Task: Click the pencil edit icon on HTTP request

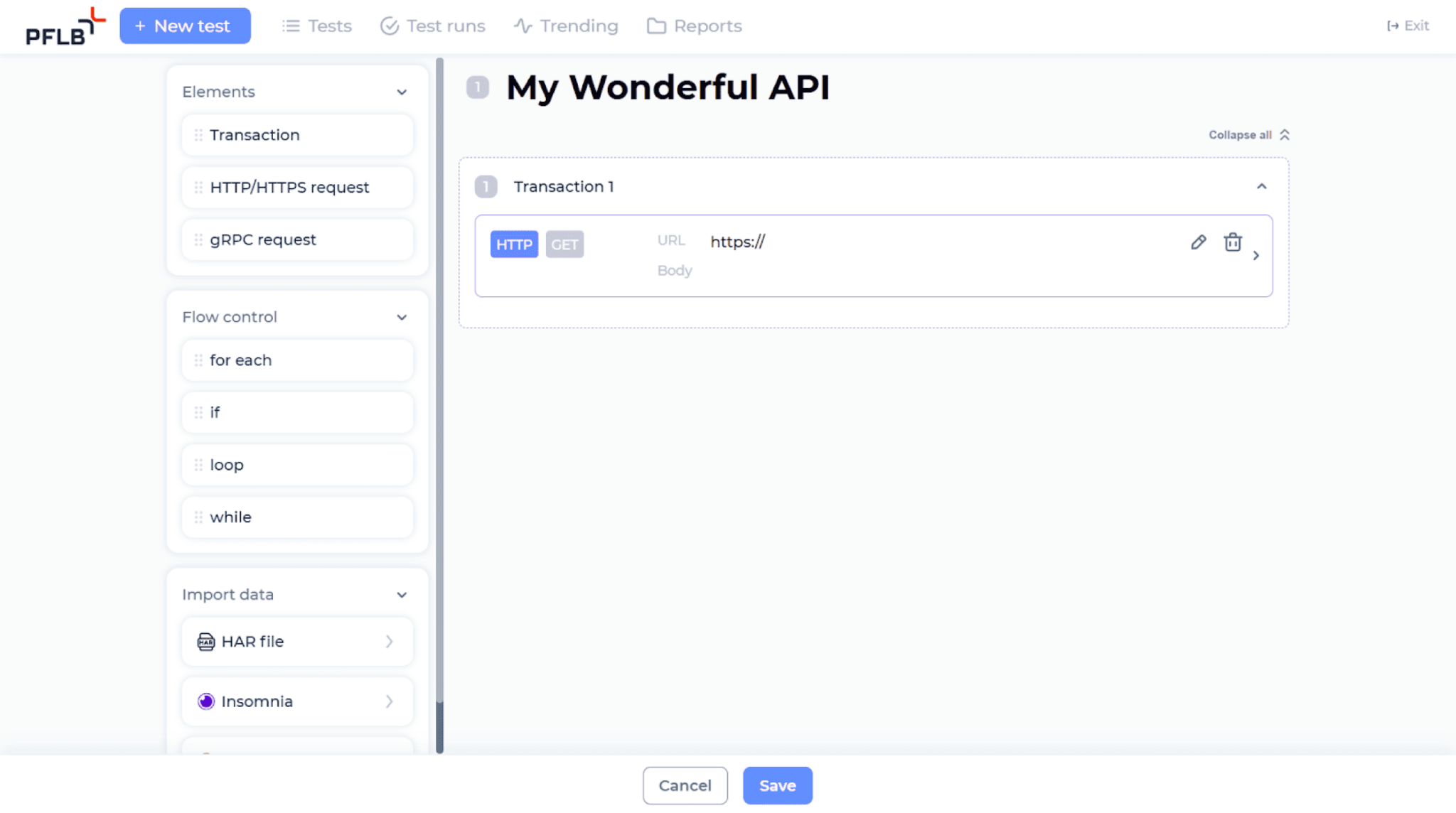Action: (1199, 242)
